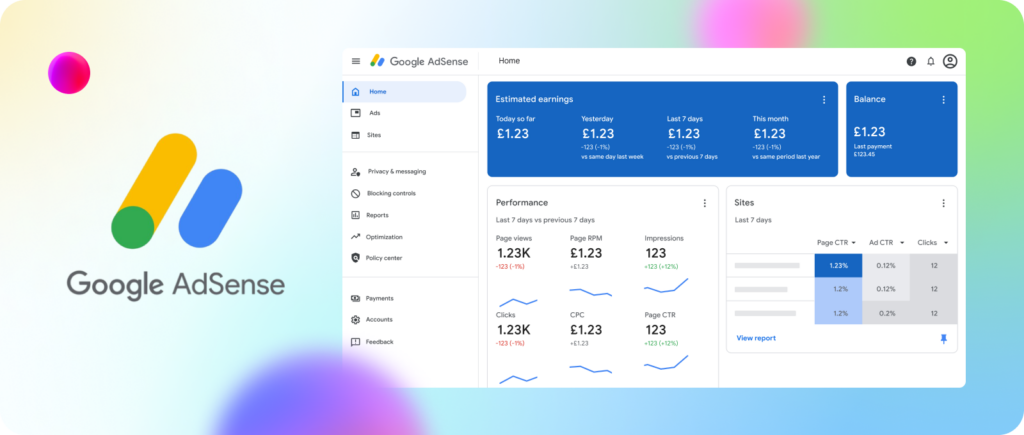Click the Last payment £123.45 text
The height and width of the screenshot is (435, 1024).
[873, 150]
